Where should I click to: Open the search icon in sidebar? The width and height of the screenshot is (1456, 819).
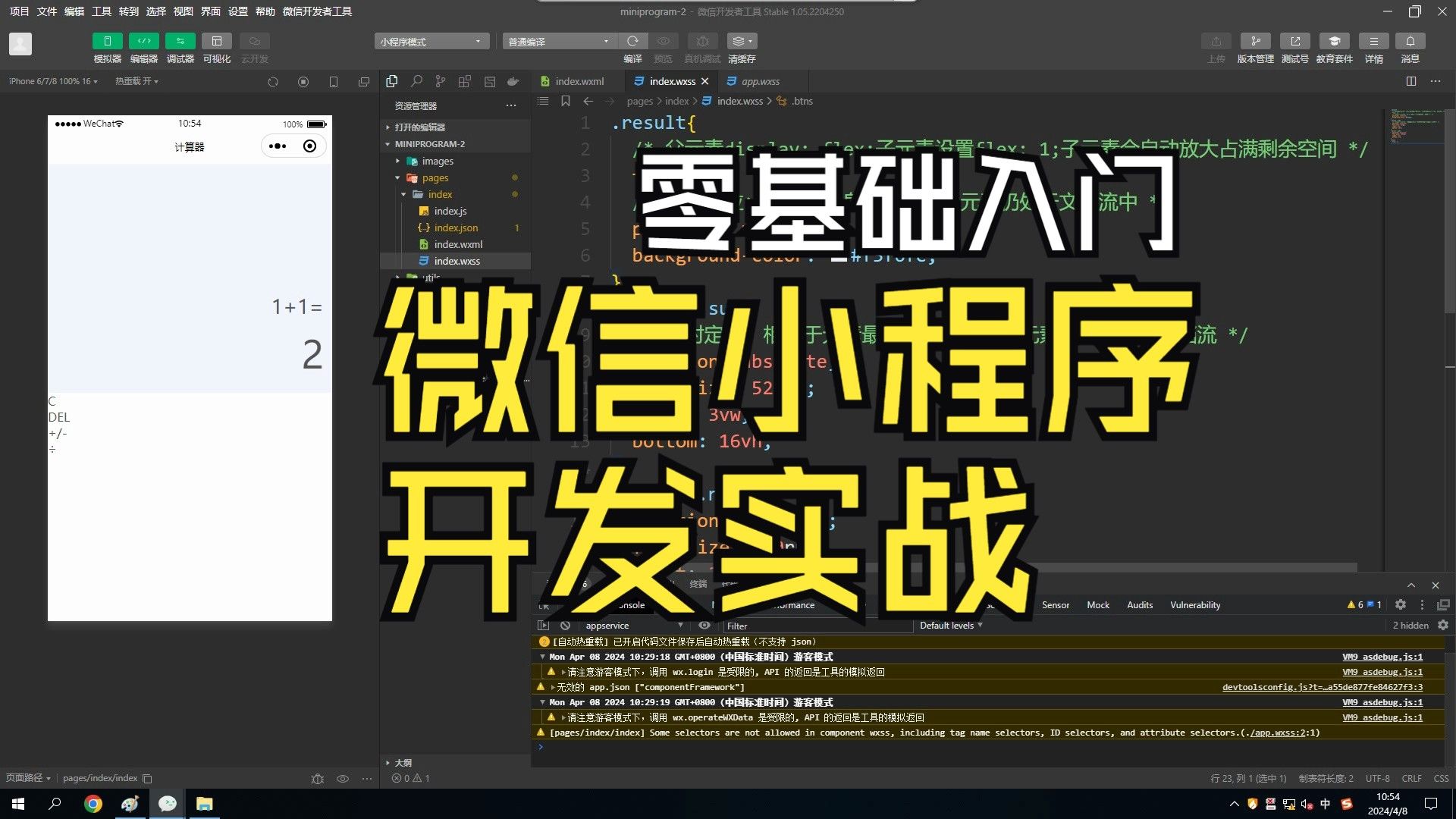(x=416, y=81)
